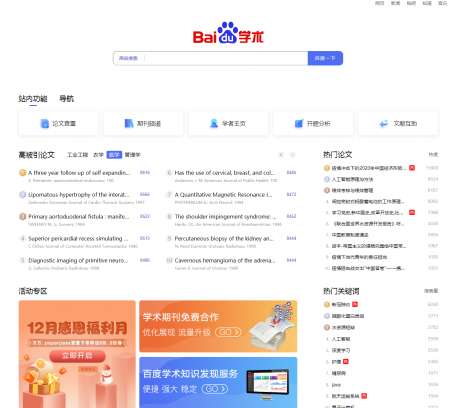
Task: Show next page of 高被引论文 list
Action: coord(292,155)
